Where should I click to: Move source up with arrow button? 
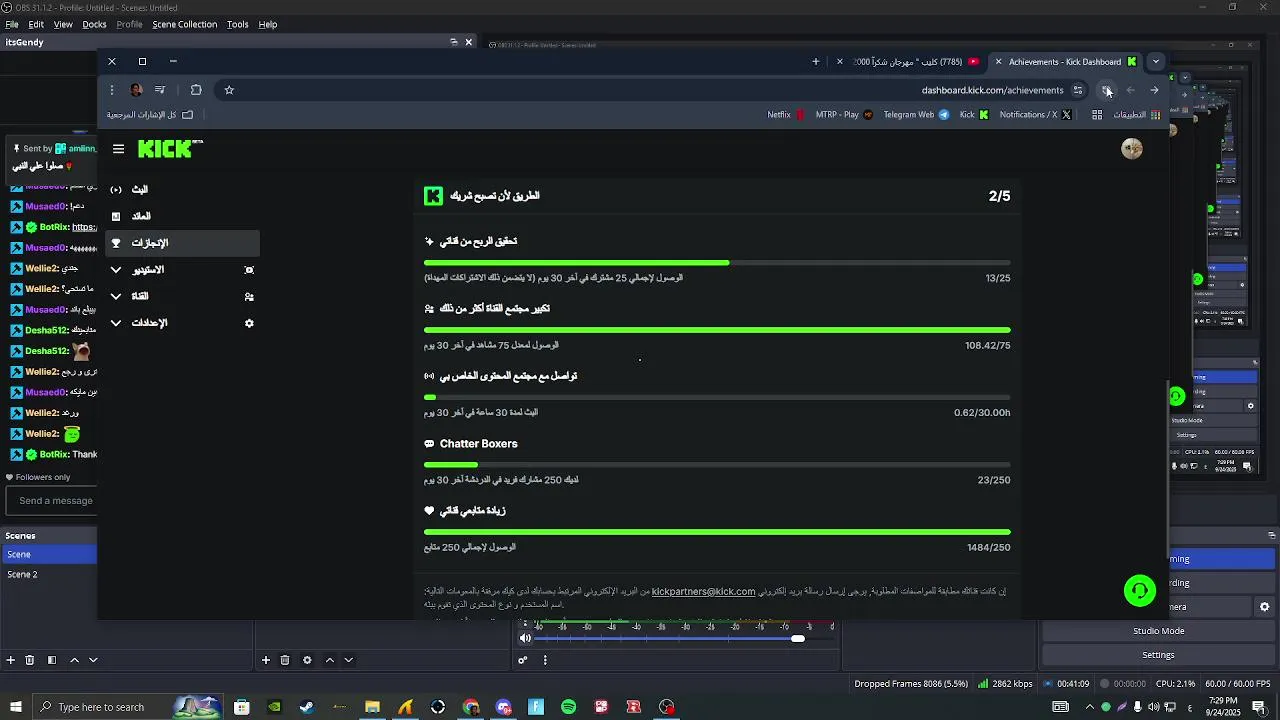click(329, 660)
